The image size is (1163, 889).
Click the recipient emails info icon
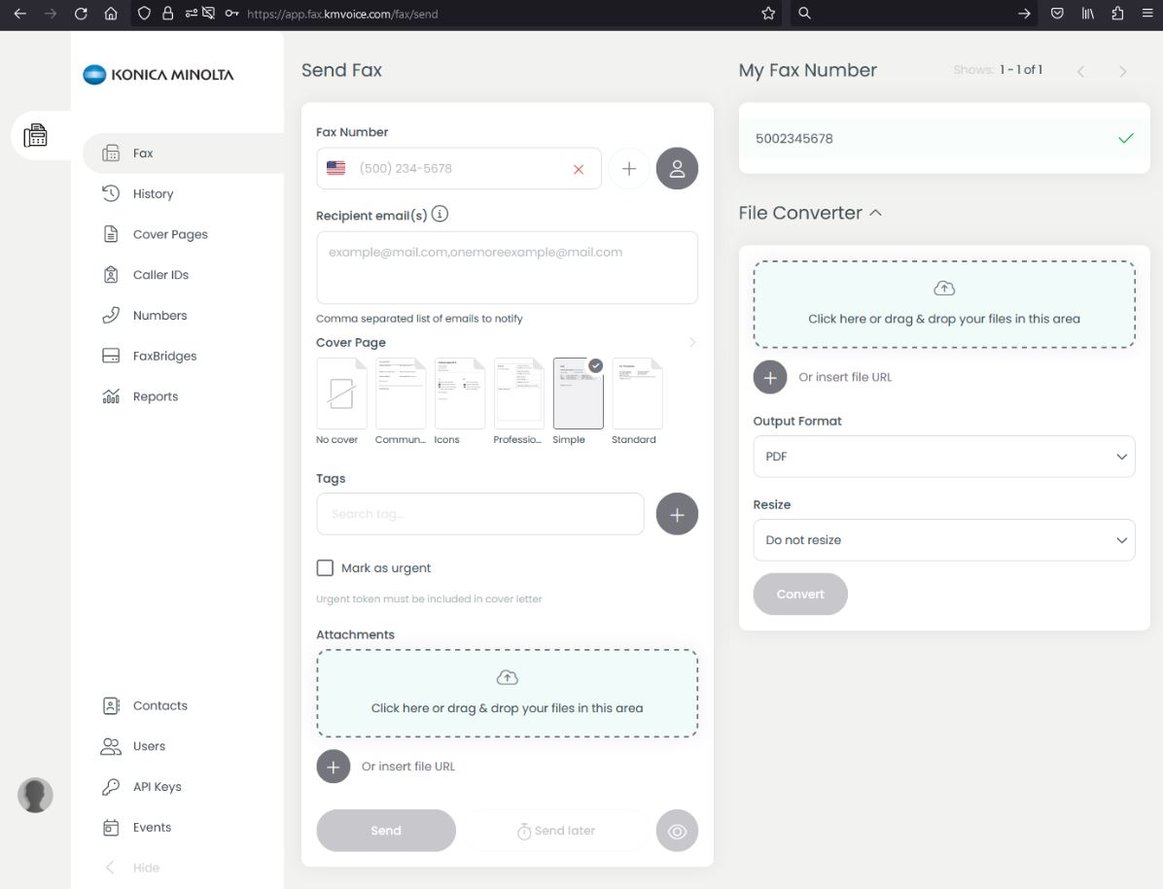[x=440, y=214]
